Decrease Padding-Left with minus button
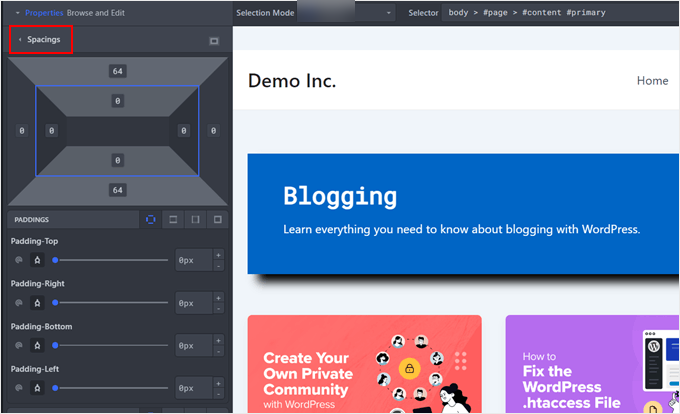The image size is (680, 414). pyautogui.click(x=219, y=394)
